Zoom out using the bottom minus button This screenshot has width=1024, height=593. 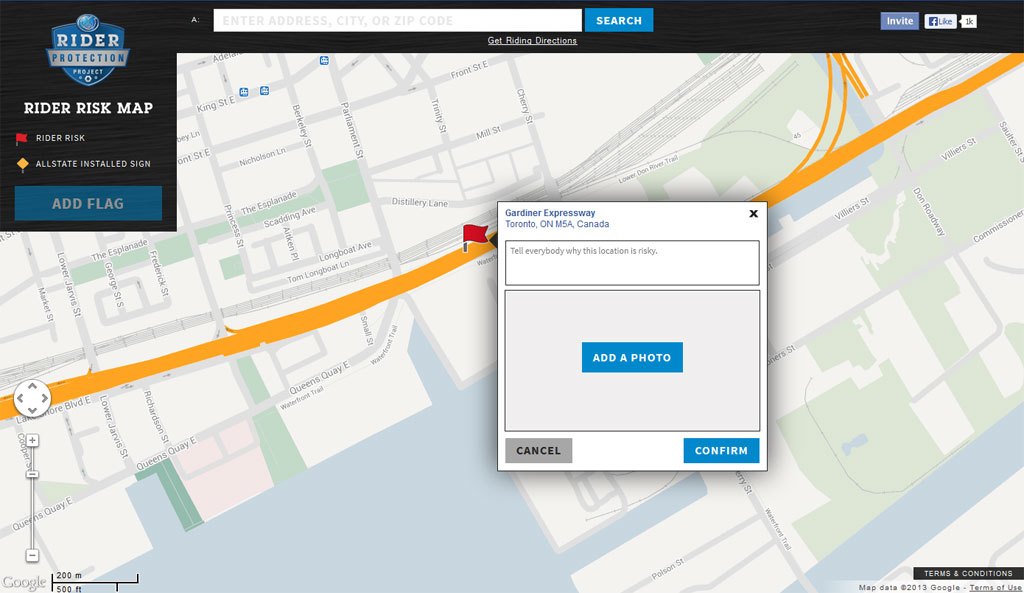(x=32, y=555)
